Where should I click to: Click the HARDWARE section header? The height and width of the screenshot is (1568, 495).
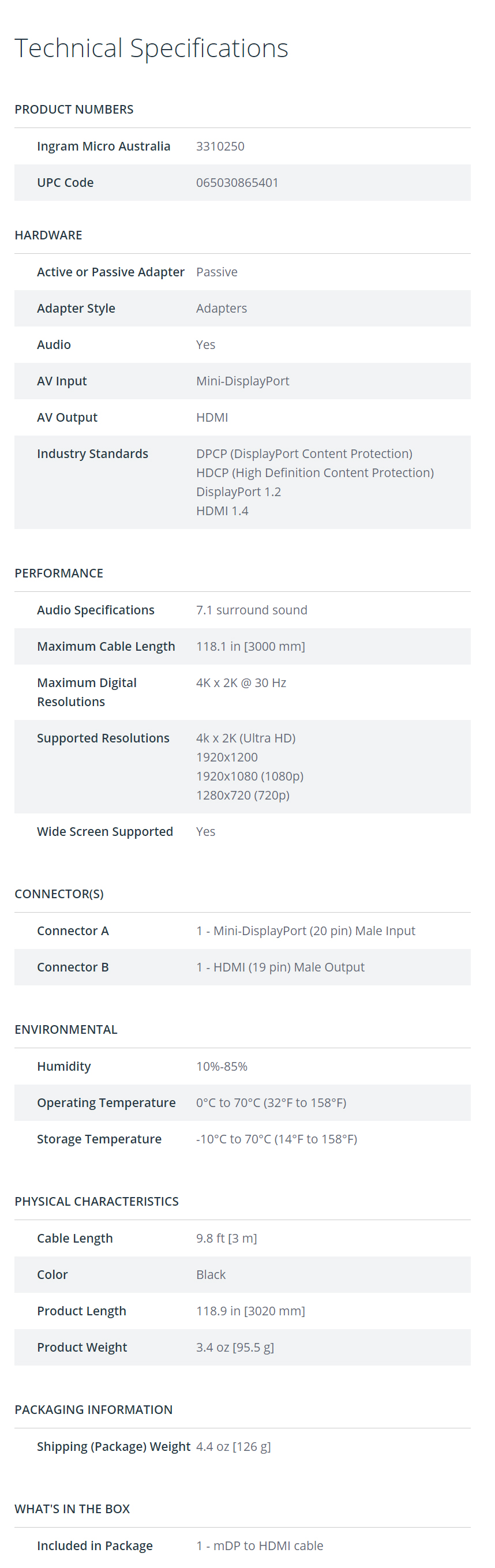pyautogui.click(x=48, y=235)
